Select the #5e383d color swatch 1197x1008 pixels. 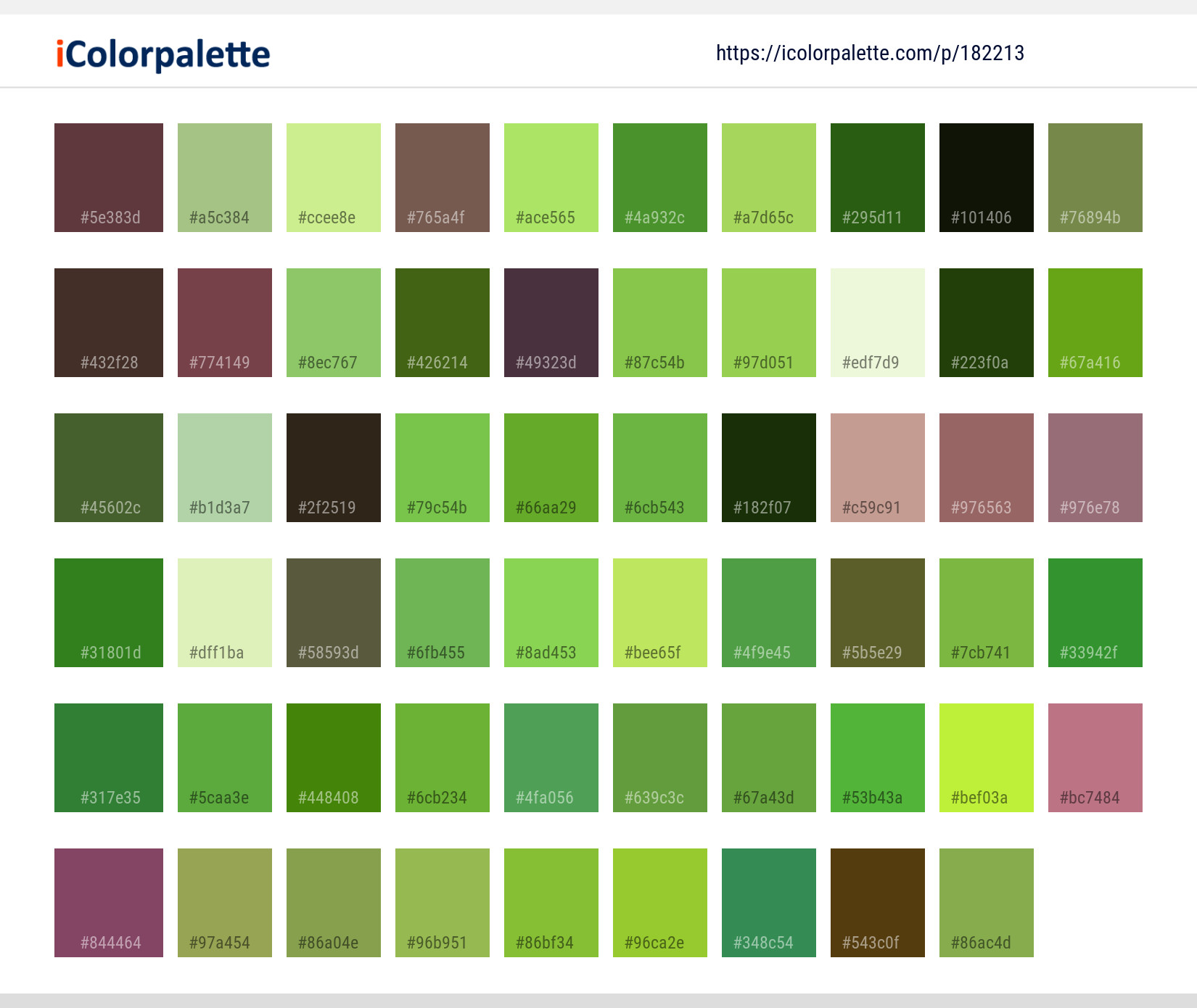[x=109, y=178]
